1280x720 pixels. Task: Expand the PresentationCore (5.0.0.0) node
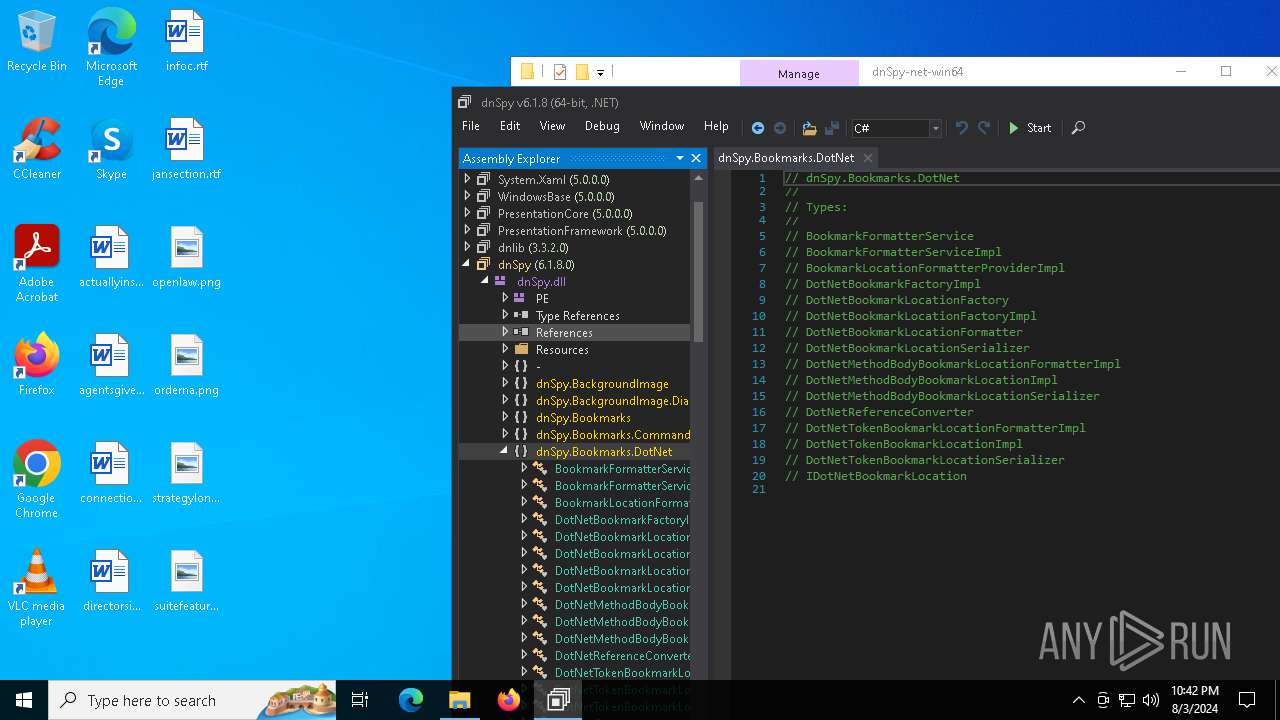[467, 214]
